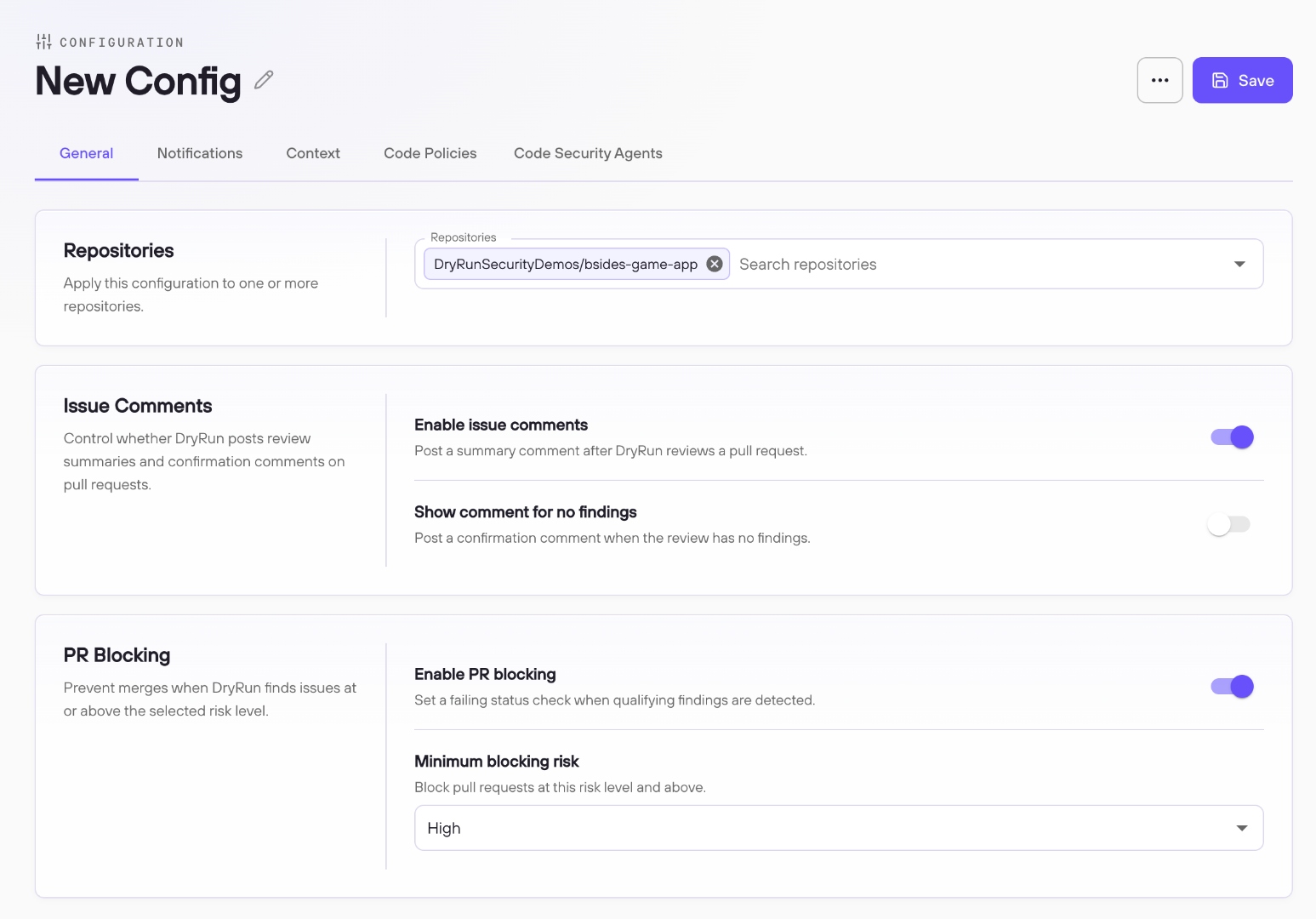
Task: Click the configuration sliders icon in header
Action: 43,42
